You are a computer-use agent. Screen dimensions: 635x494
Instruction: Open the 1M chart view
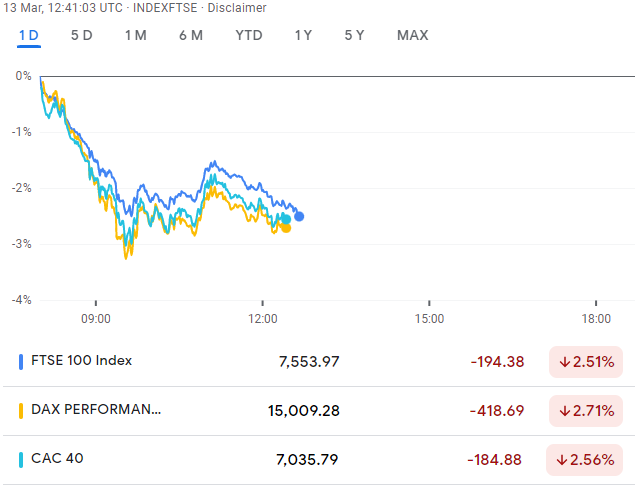pos(135,35)
